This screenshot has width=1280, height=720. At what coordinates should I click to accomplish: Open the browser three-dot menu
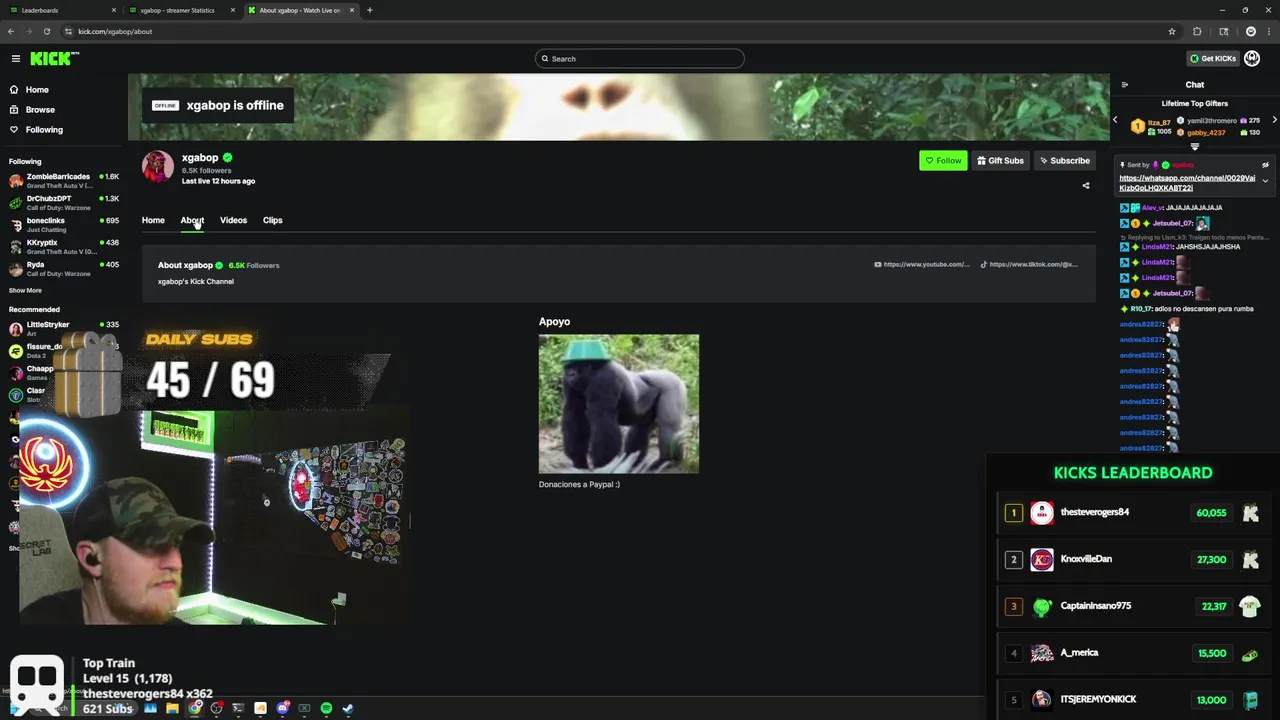(1268, 31)
